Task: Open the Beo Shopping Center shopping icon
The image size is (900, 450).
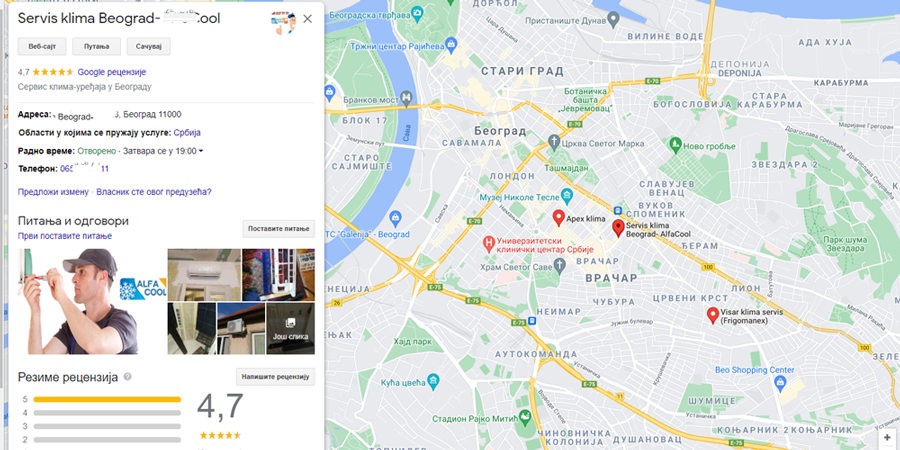Action: click(x=779, y=382)
